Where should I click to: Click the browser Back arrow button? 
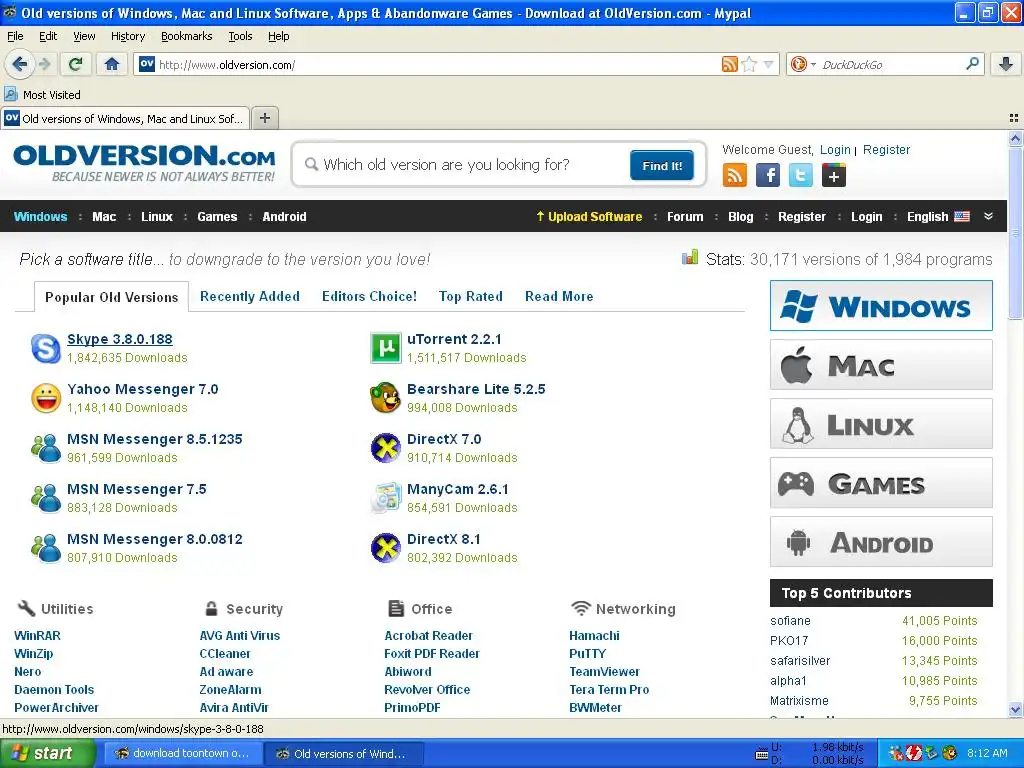(19, 64)
